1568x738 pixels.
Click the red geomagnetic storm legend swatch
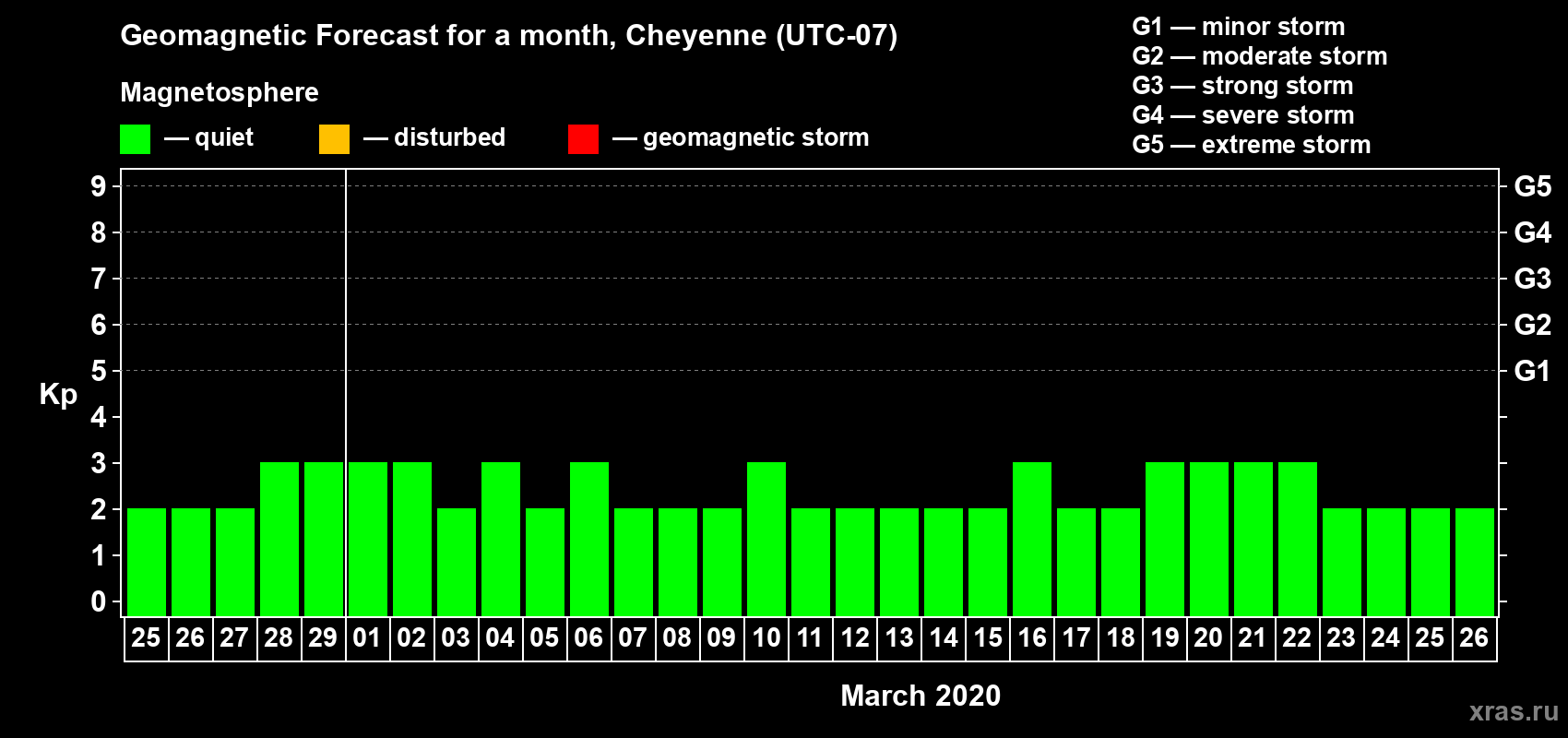click(x=583, y=139)
